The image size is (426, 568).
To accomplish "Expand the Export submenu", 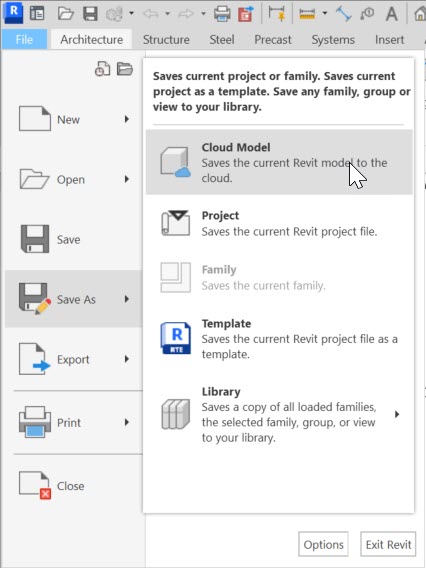I will pyautogui.click(x=74, y=359).
